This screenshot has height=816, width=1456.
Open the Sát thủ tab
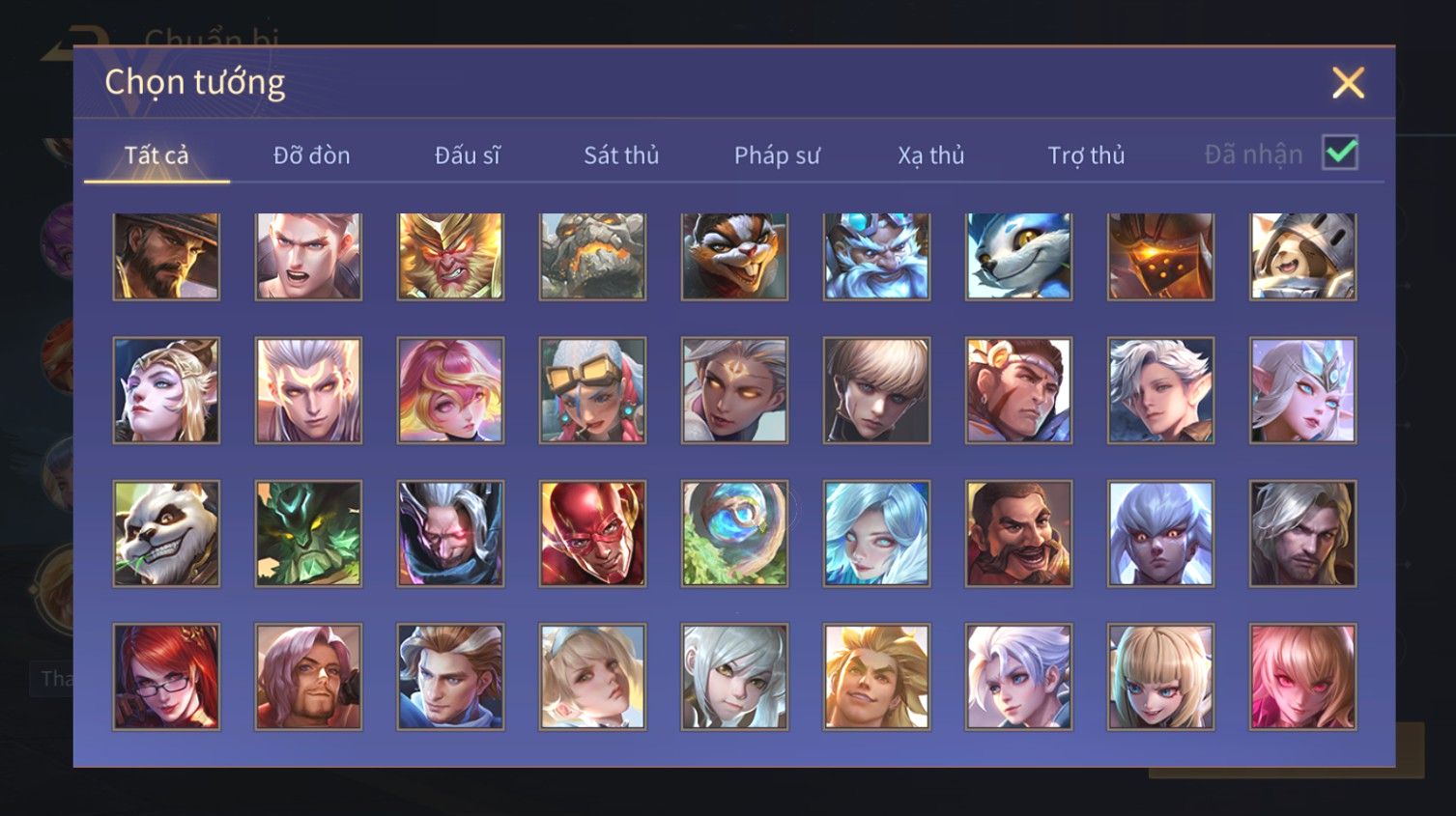pyautogui.click(x=621, y=155)
